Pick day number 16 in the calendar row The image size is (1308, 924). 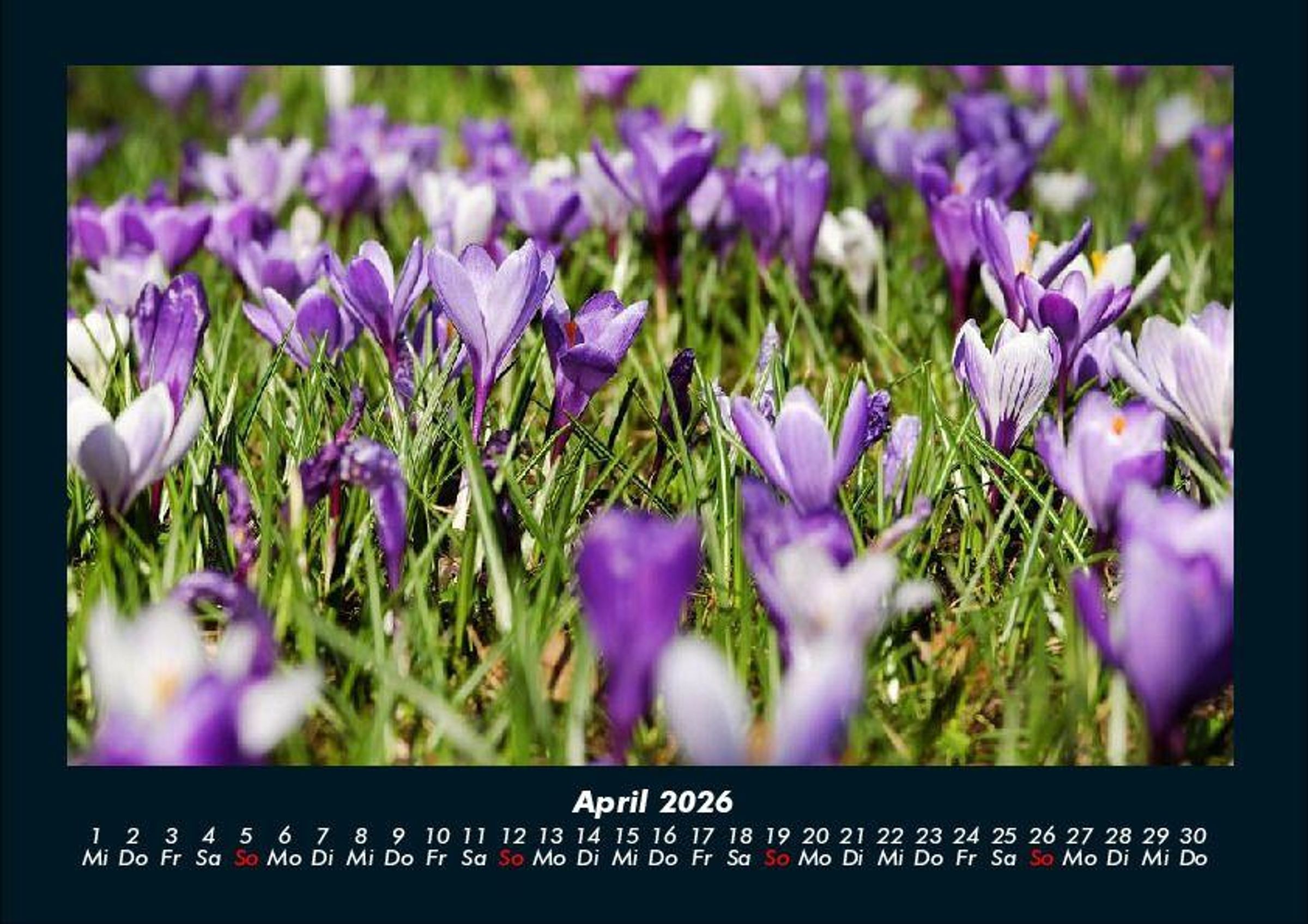coord(664,836)
